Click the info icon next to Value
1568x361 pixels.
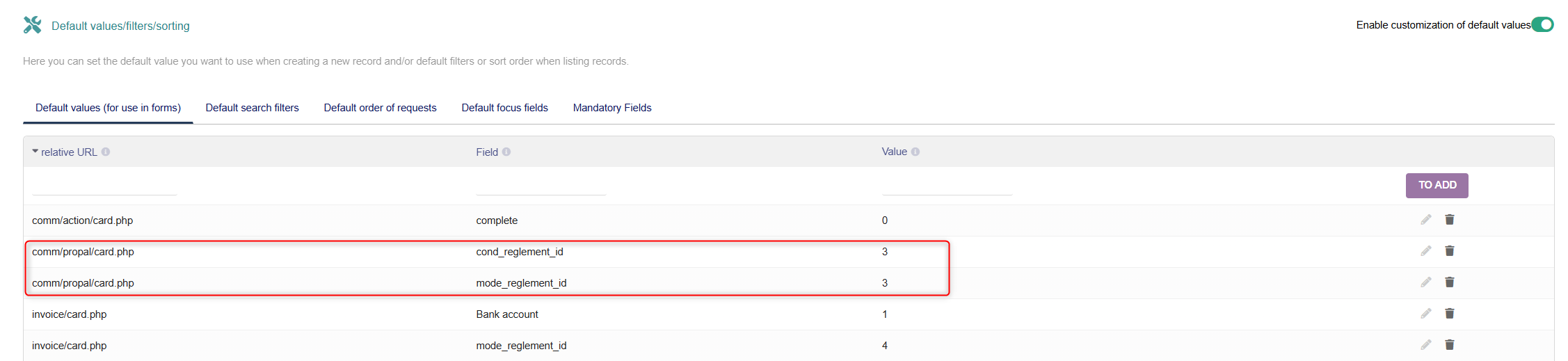click(915, 152)
